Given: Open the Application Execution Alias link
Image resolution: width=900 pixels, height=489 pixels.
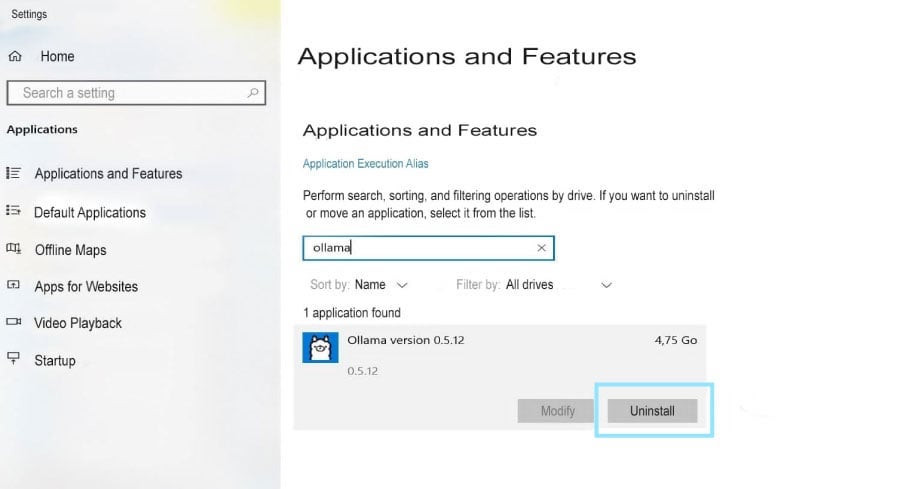Looking at the screenshot, I should point(366,164).
